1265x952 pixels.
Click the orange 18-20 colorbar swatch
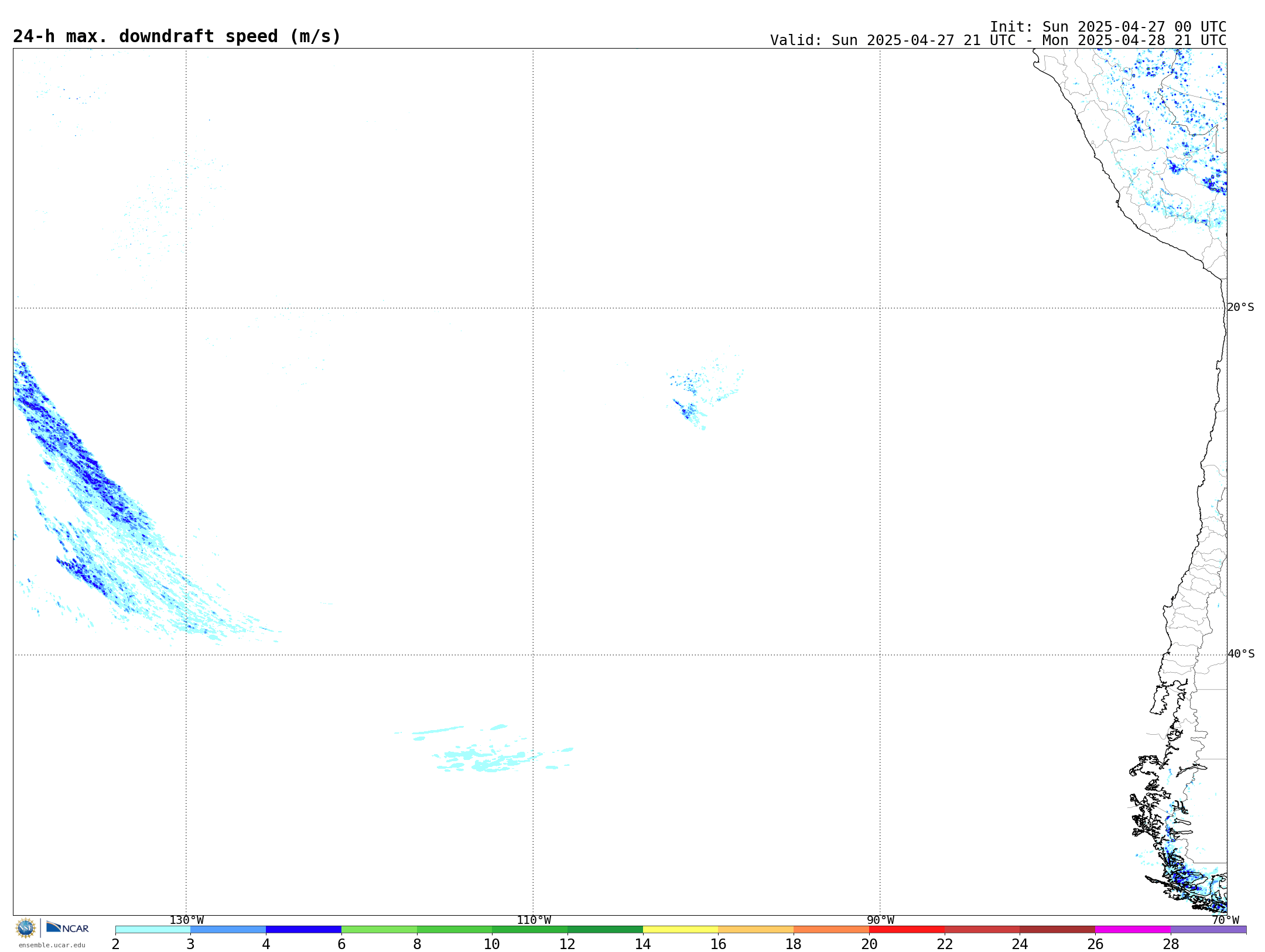coord(832,930)
